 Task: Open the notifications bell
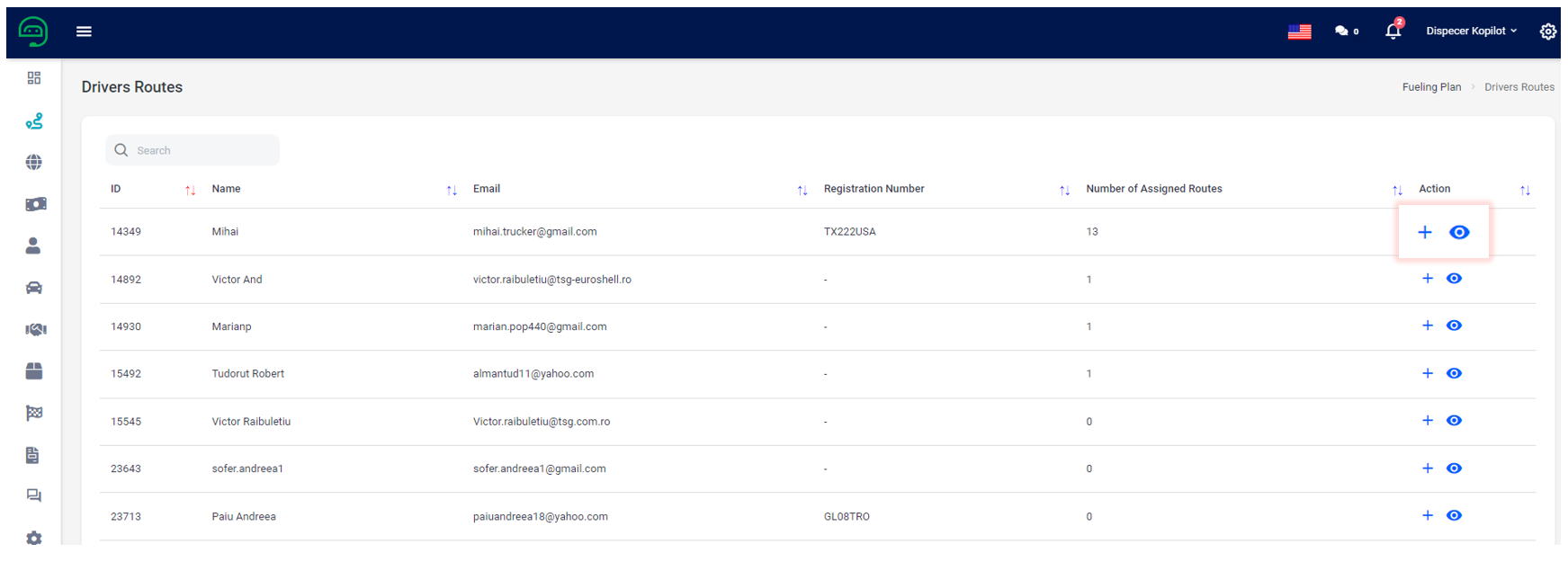[x=1393, y=31]
